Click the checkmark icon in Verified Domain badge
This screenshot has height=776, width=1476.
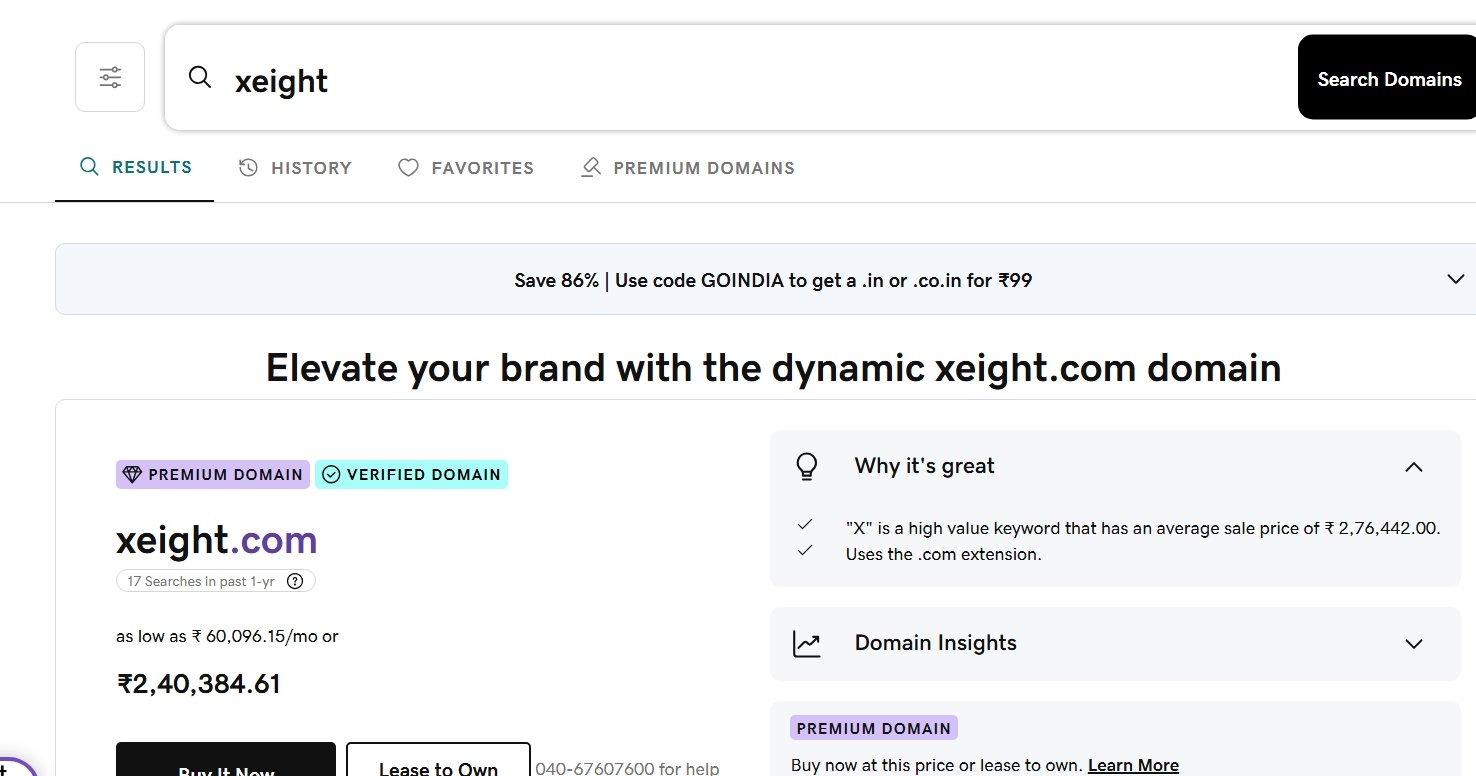[x=331, y=474]
